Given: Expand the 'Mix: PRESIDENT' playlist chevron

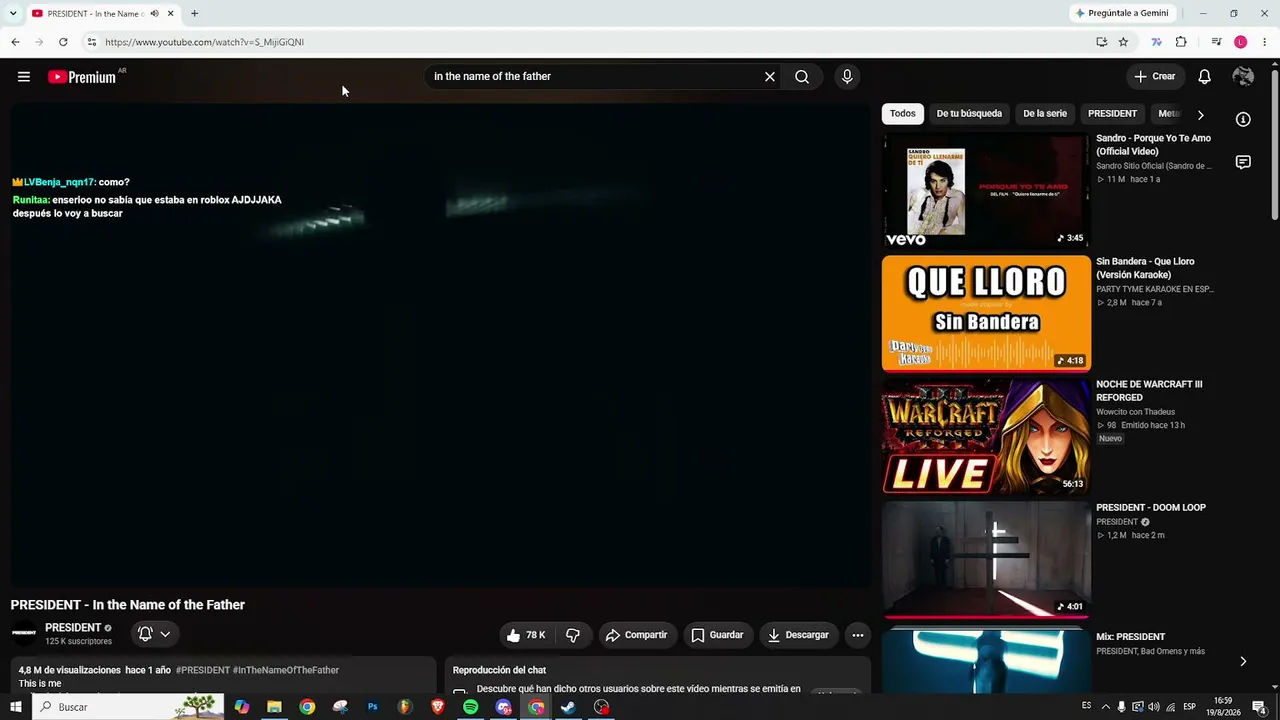Looking at the screenshot, I should pyautogui.click(x=1243, y=661).
